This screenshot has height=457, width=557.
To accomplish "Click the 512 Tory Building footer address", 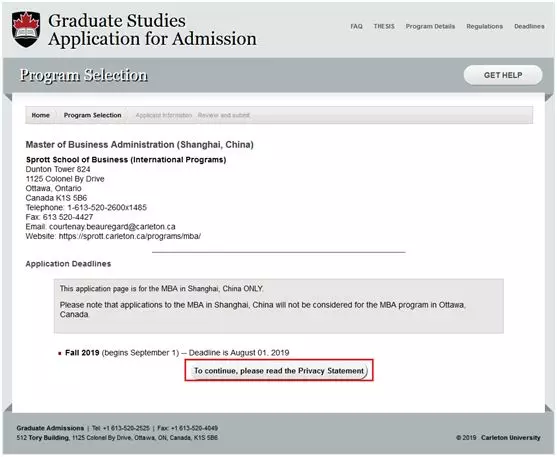I will pos(117,438).
